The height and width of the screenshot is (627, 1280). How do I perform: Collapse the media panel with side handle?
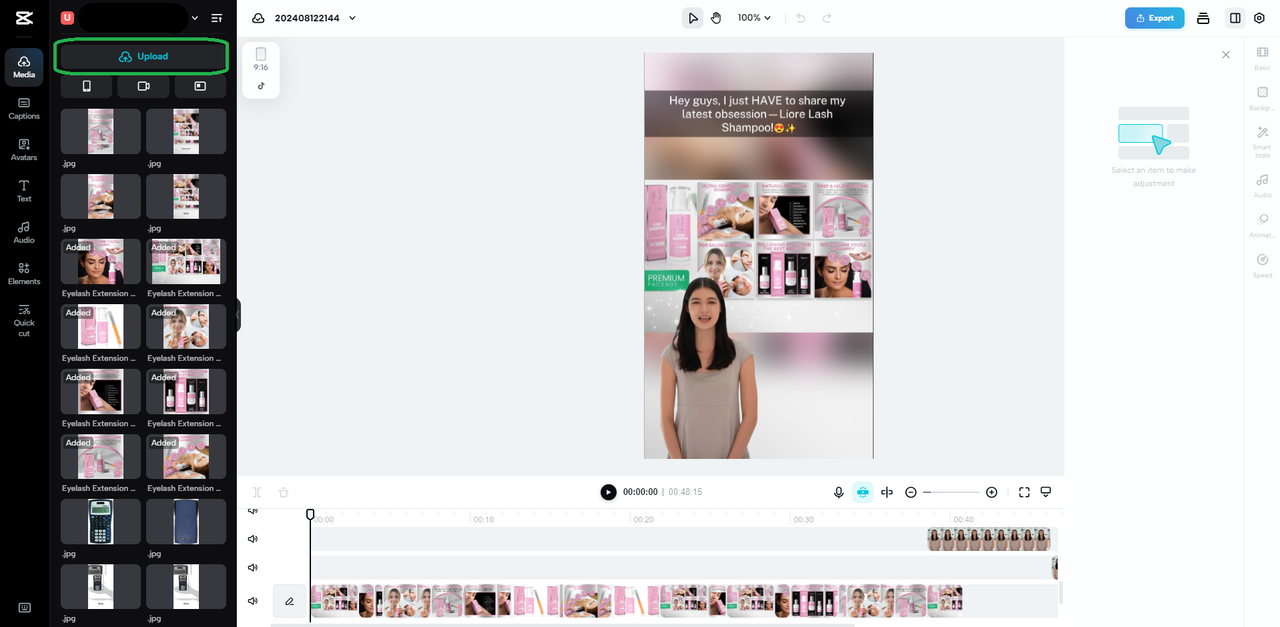238,316
